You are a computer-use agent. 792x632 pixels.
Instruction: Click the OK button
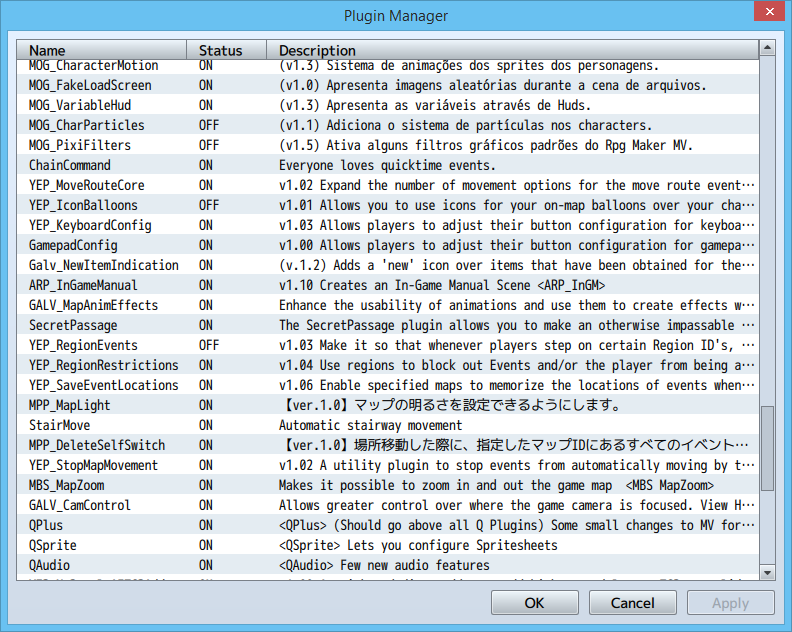[534, 603]
